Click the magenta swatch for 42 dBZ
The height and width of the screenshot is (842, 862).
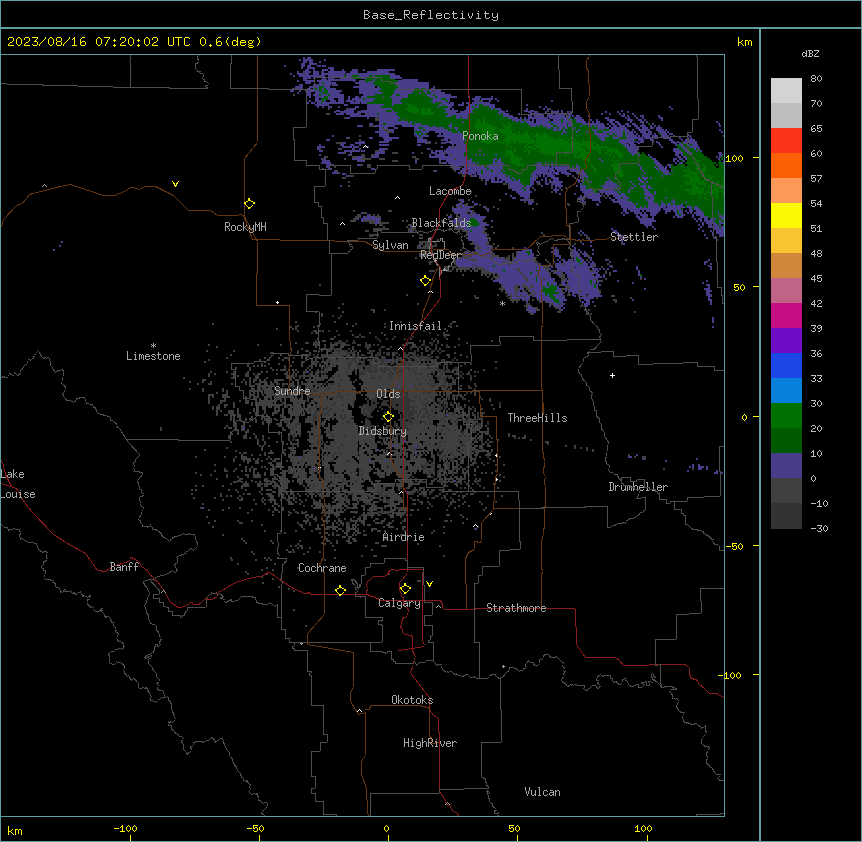[x=786, y=315]
